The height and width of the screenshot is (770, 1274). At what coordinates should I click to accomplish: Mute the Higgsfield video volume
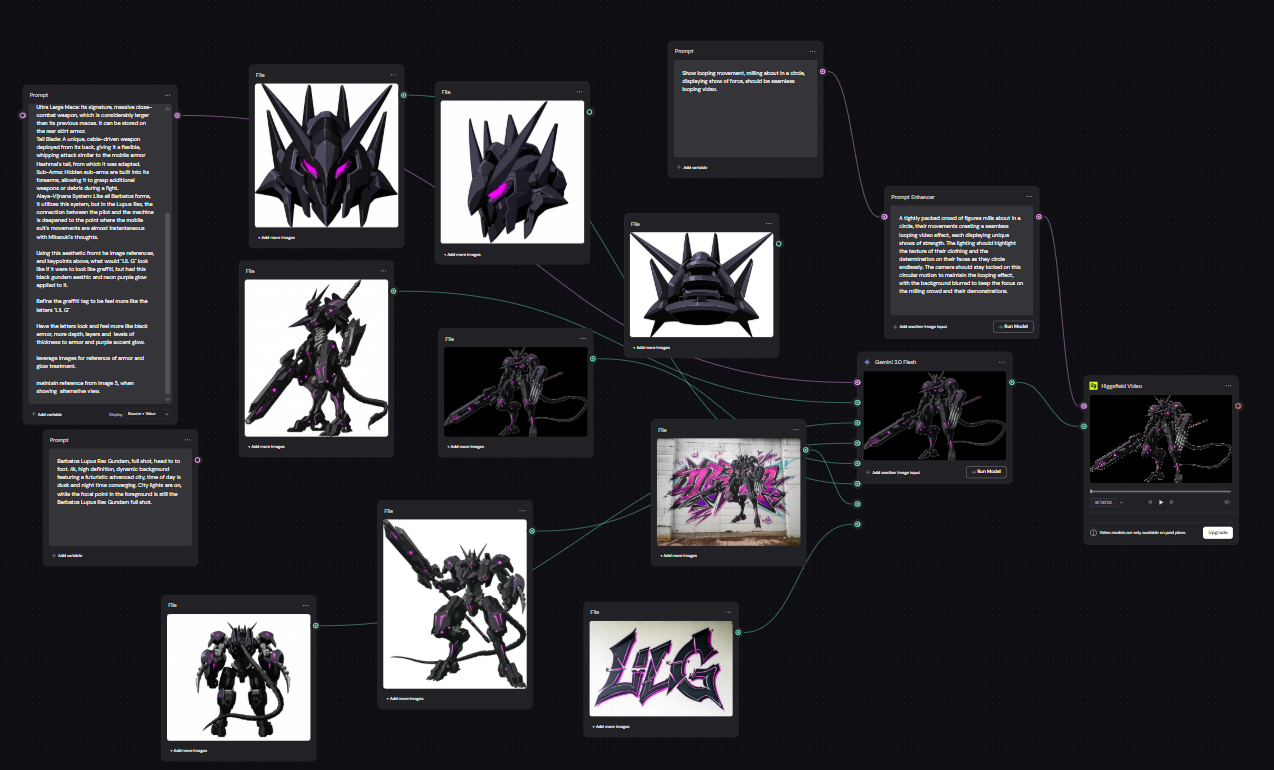point(1227,502)
